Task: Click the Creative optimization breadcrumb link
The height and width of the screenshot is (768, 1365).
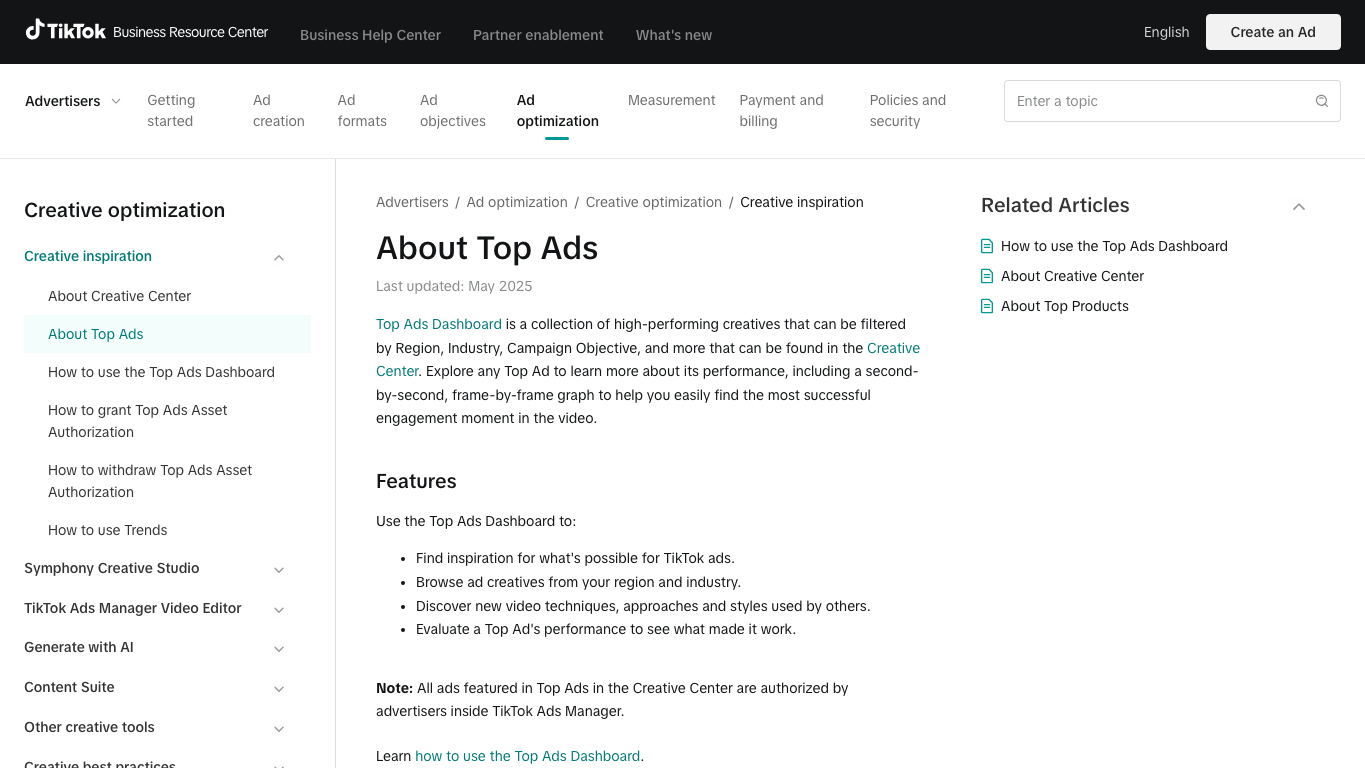Action: point(654,202)
